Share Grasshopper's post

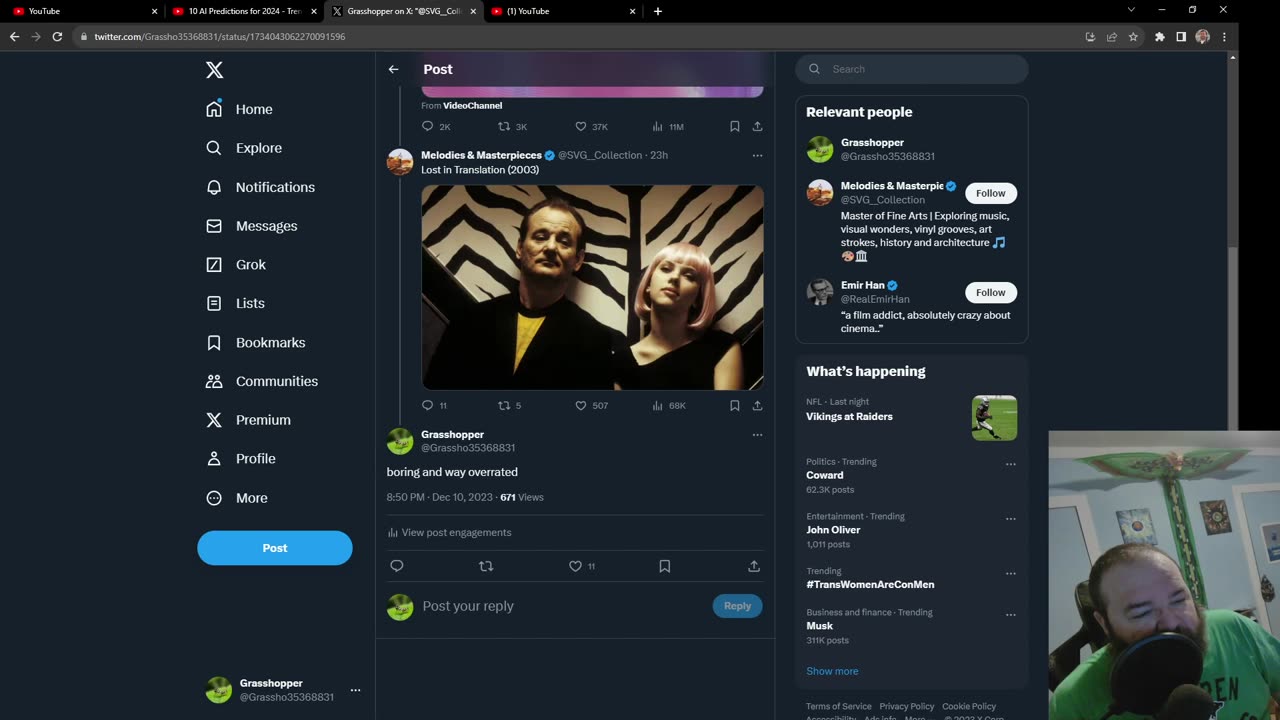pyautogui.click(x=754, y=566)
